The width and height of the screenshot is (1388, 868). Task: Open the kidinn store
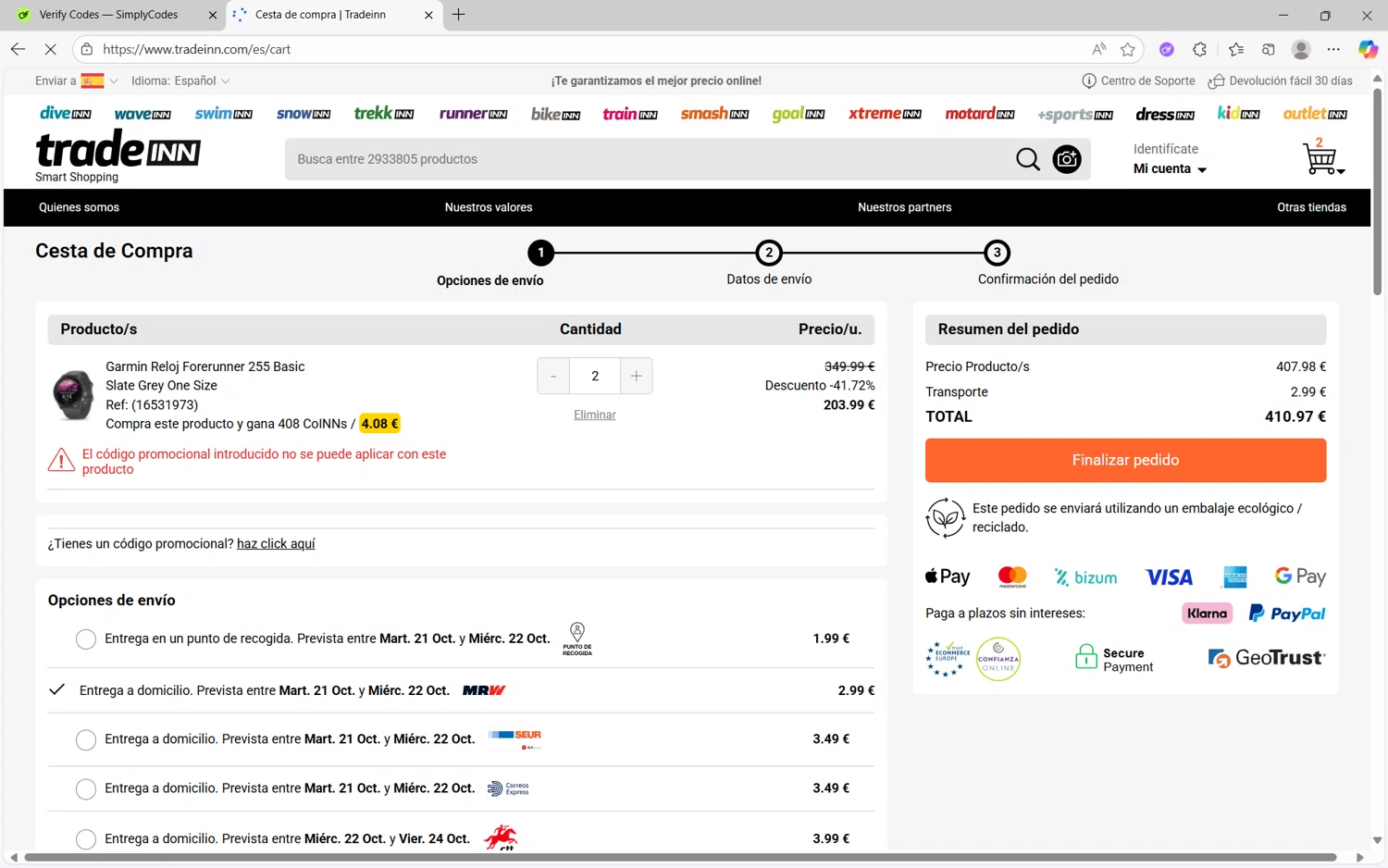tap(1238, 113)
